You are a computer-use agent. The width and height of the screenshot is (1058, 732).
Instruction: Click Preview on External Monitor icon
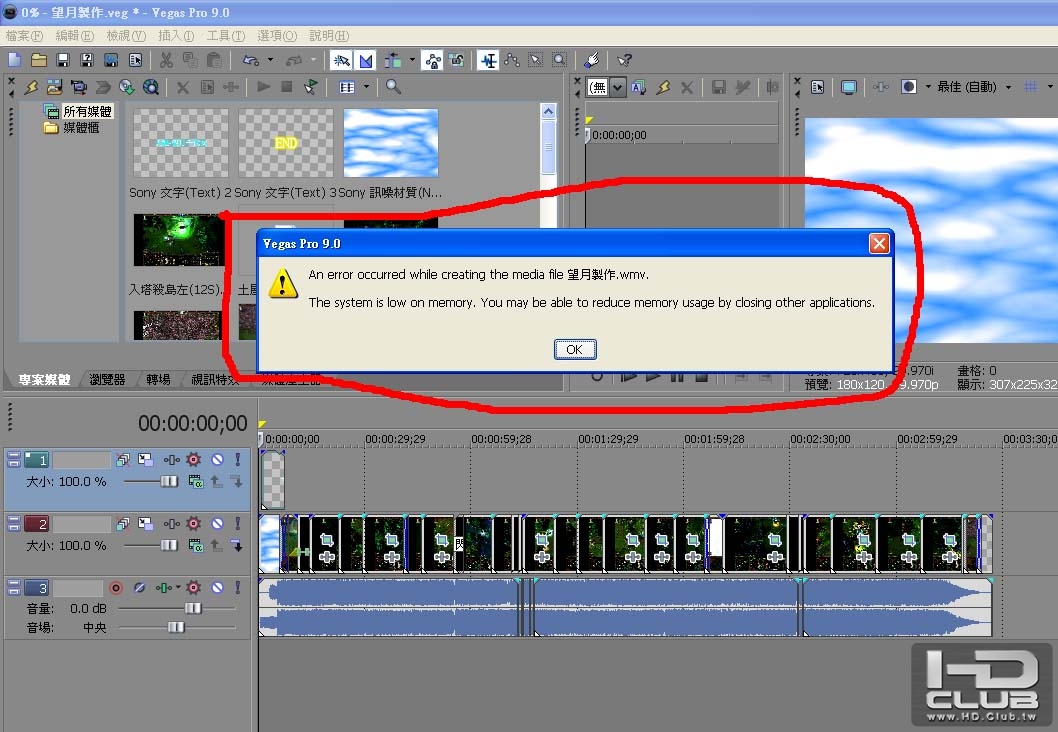(x=849, y=87)
